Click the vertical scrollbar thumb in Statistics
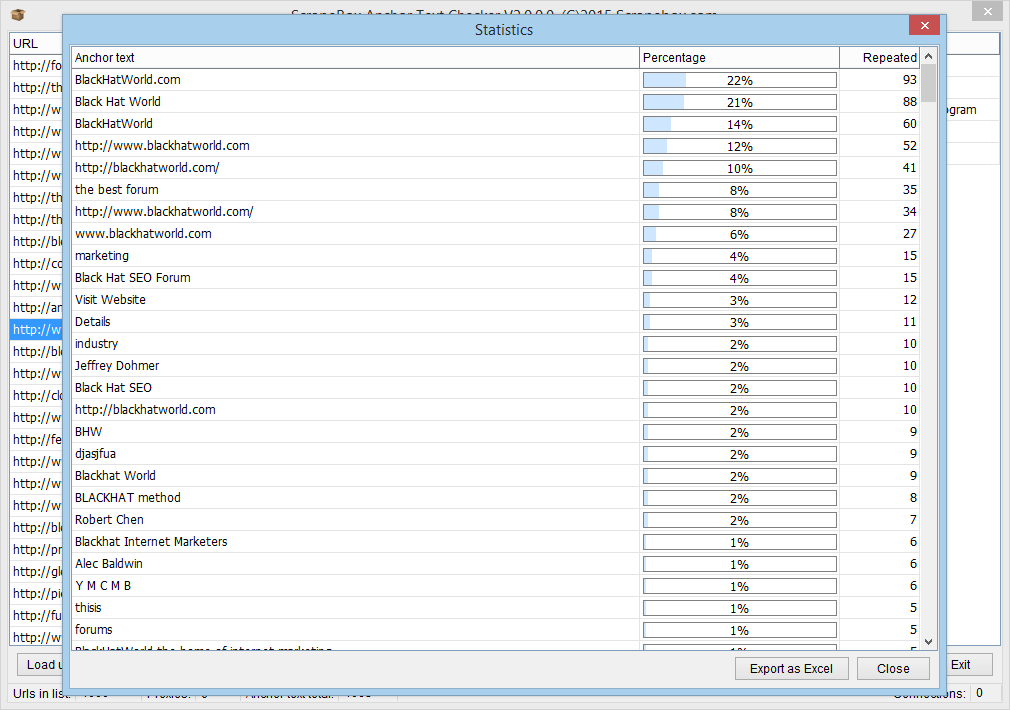 click(928, 84)
